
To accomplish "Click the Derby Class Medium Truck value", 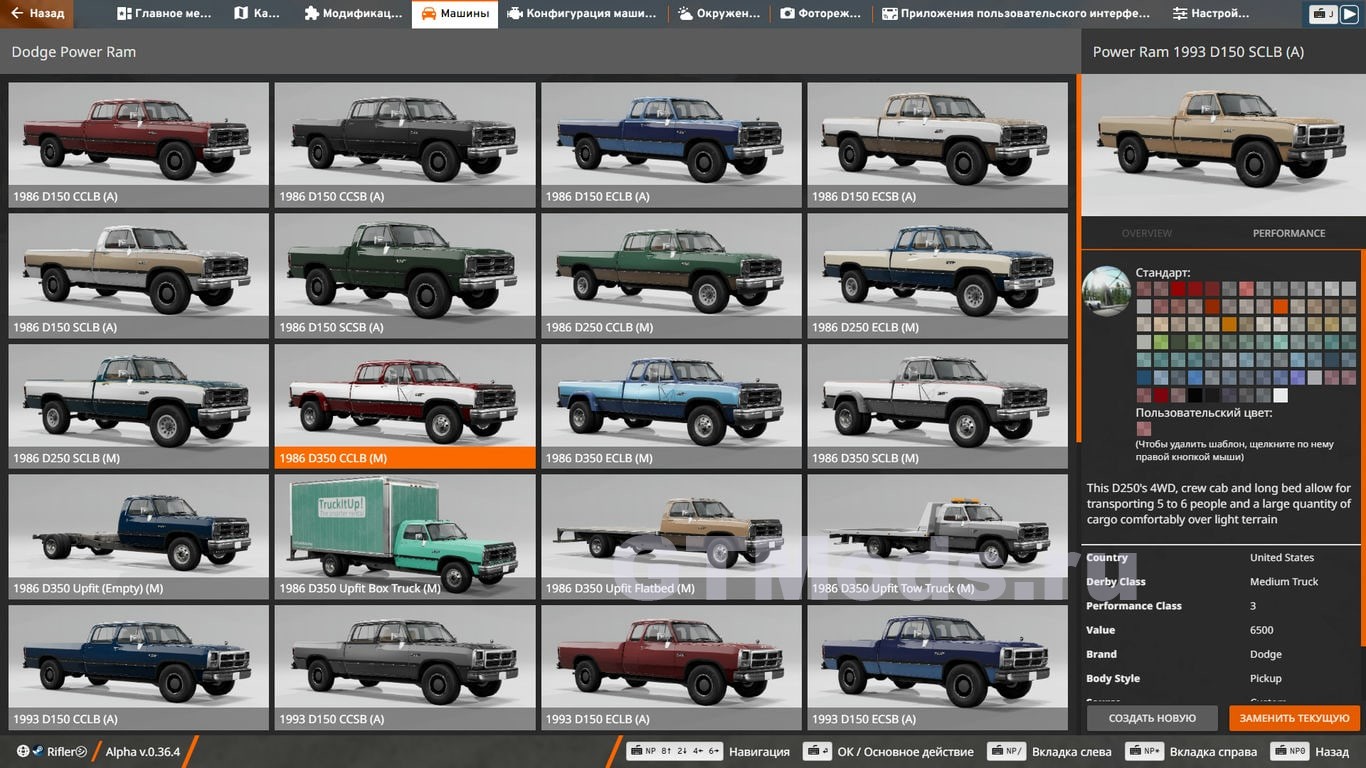I will (x=1284, y=582).
